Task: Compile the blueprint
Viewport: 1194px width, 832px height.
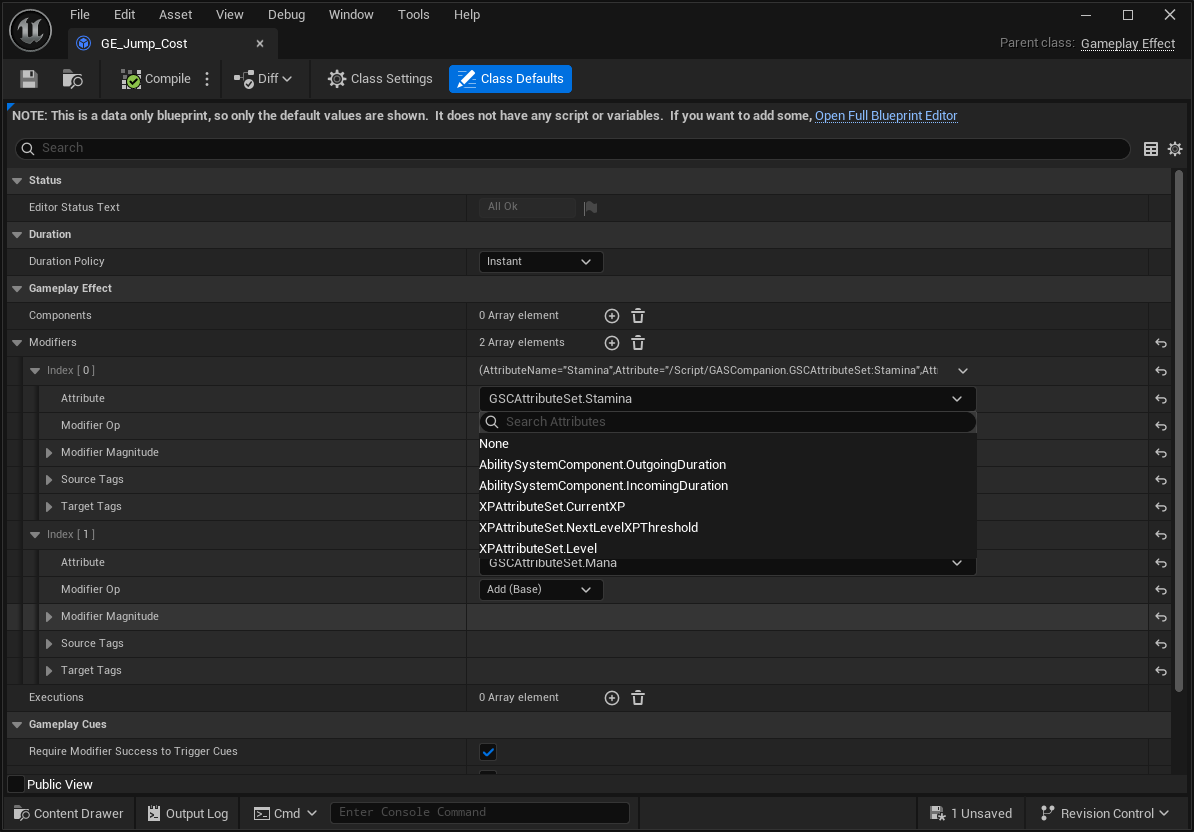Action: click(x=156, y=79)
